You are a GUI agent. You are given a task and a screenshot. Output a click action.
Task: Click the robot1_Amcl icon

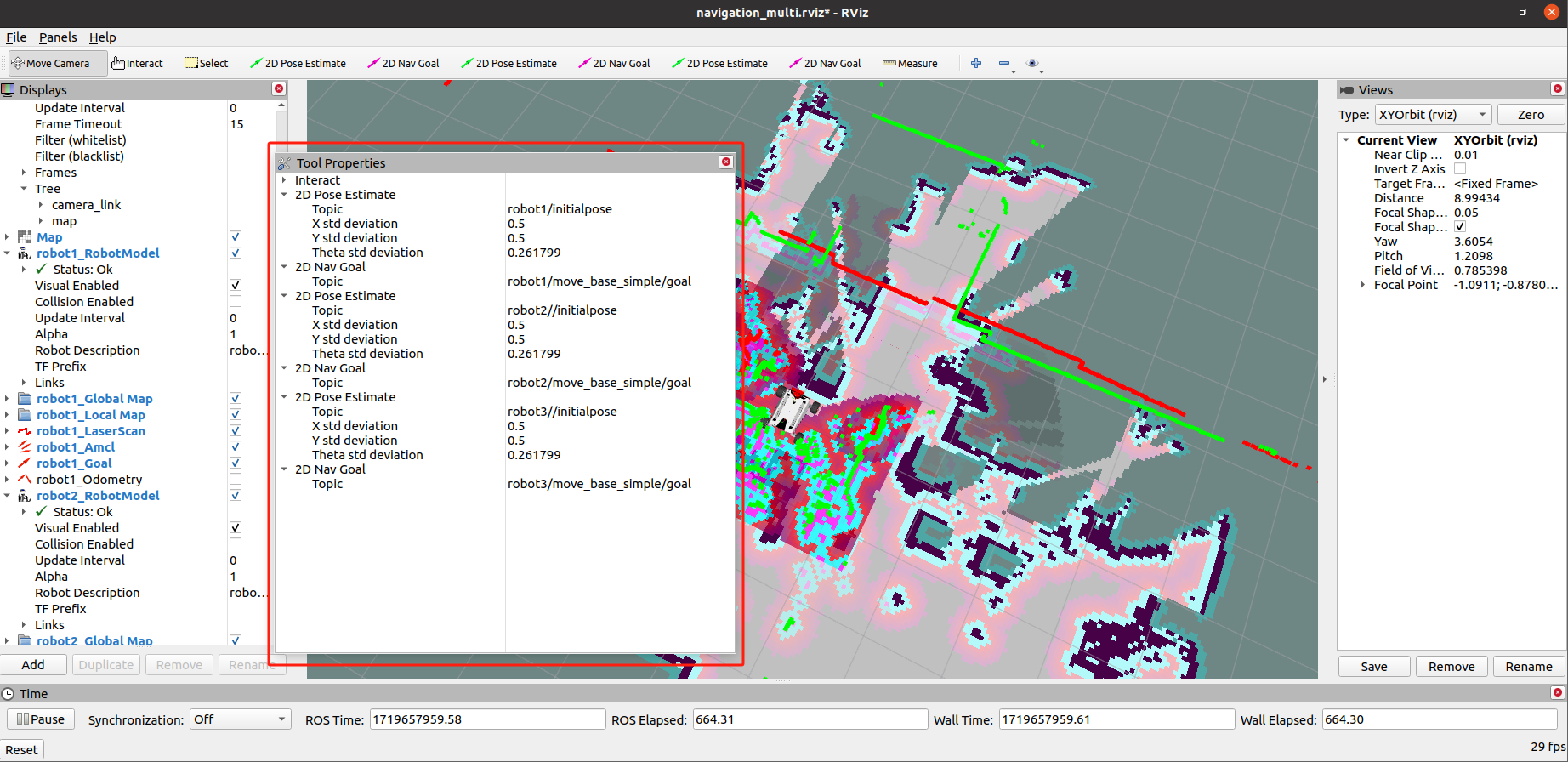tap(25, 446)
